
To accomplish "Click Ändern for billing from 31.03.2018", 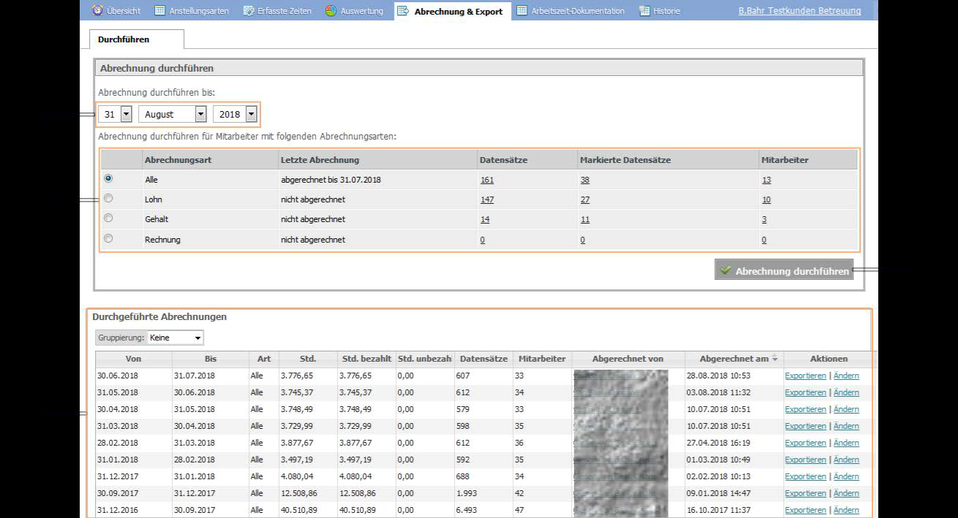I will coord(846,426).
